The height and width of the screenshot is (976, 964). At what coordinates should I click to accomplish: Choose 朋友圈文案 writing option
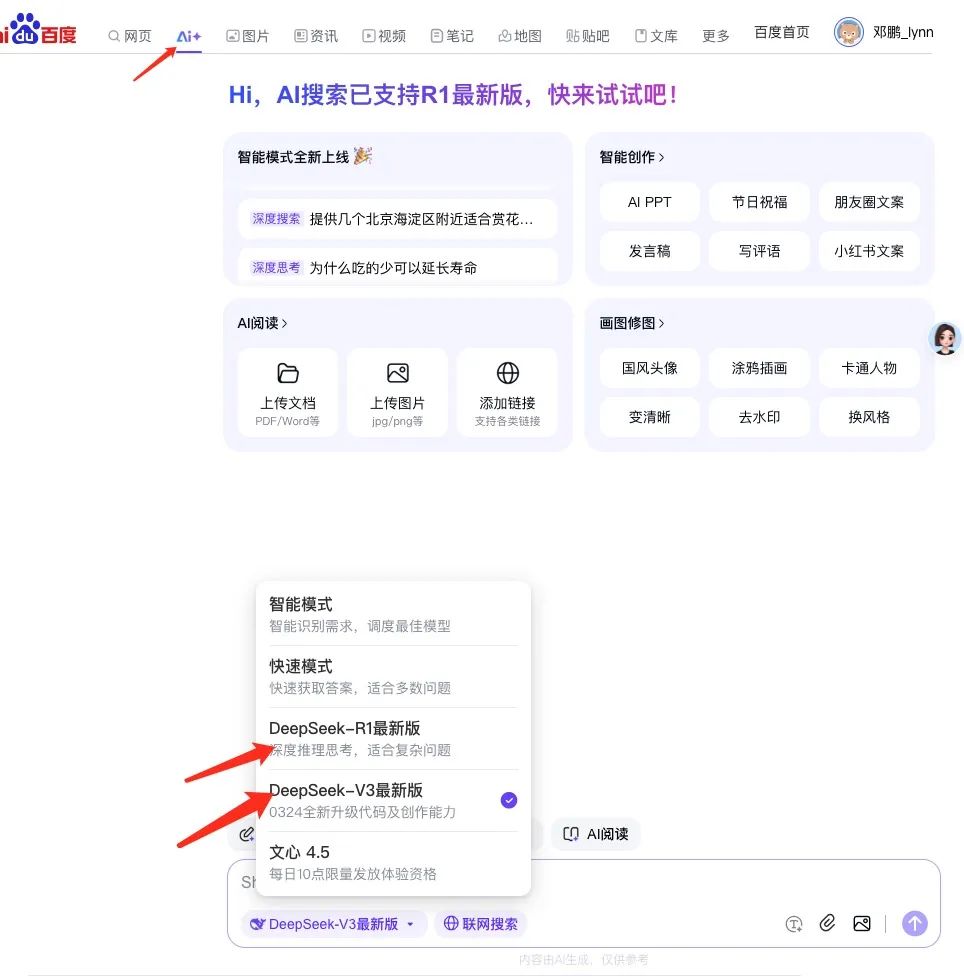click(869, 202)
